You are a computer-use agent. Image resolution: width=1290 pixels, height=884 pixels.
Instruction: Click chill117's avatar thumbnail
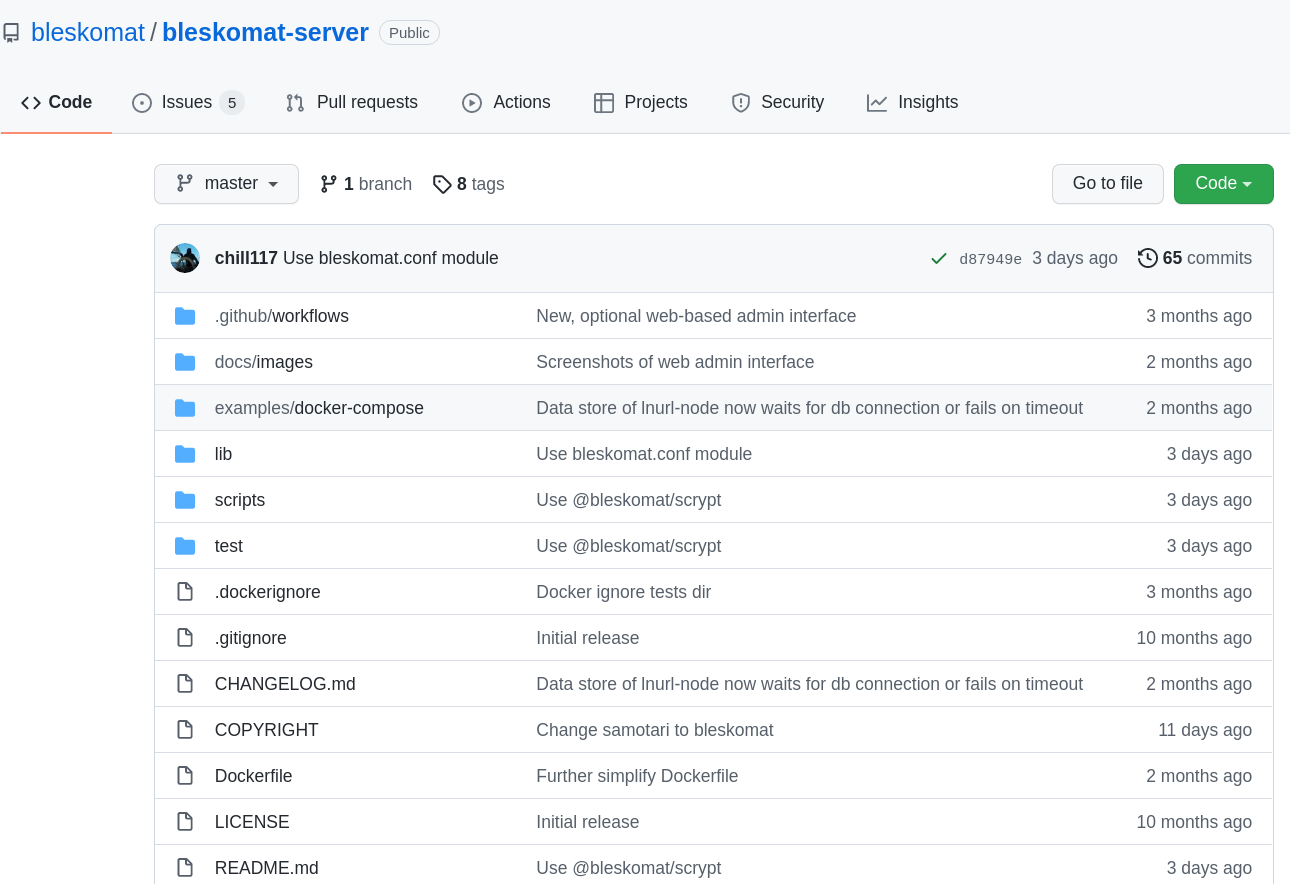click(x=185, y=258)
